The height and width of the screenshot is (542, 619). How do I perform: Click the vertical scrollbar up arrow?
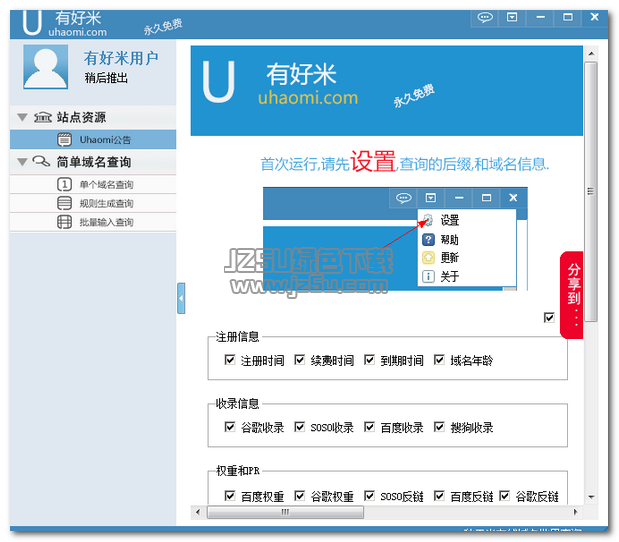[591, 53]
